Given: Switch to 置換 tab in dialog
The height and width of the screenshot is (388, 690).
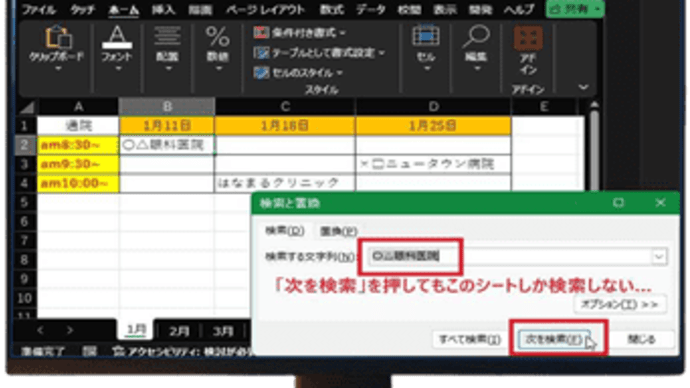Looking at the screenshot, I should pos(338,231).
